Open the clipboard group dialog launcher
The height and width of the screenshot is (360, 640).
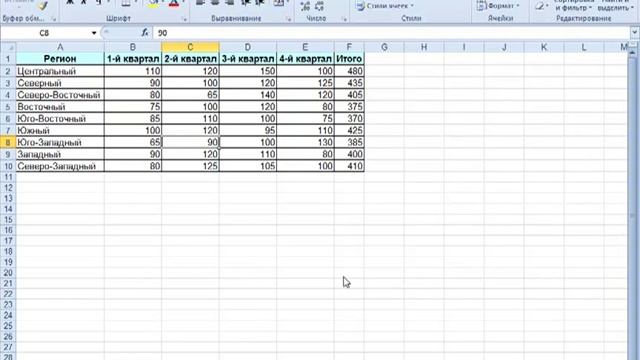pyautogui.click(x=53, y=19)
